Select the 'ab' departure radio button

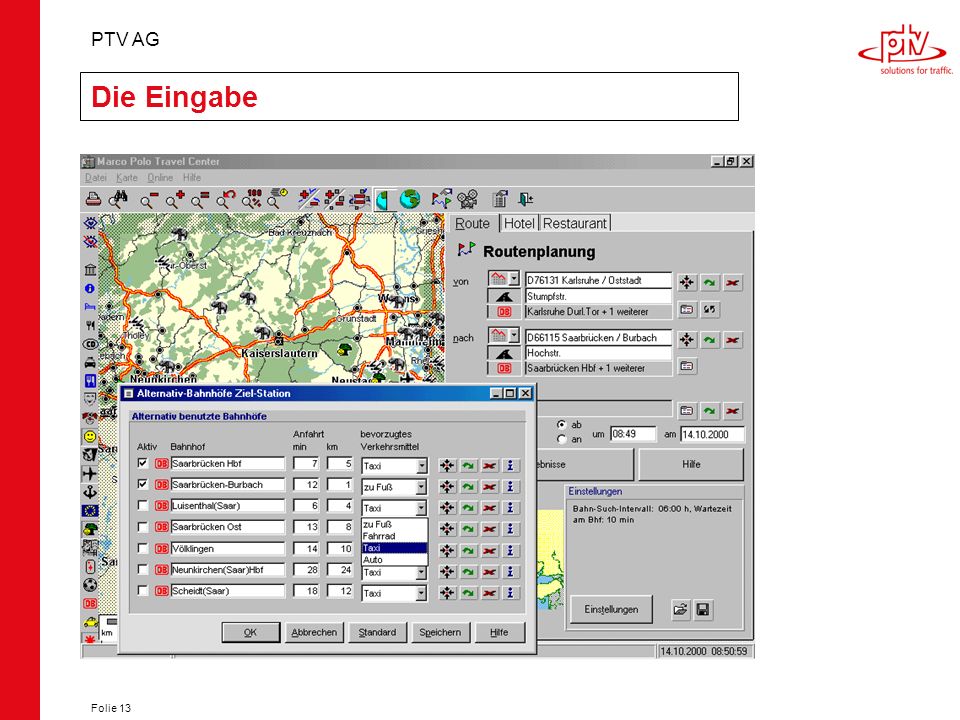point(561,424)
